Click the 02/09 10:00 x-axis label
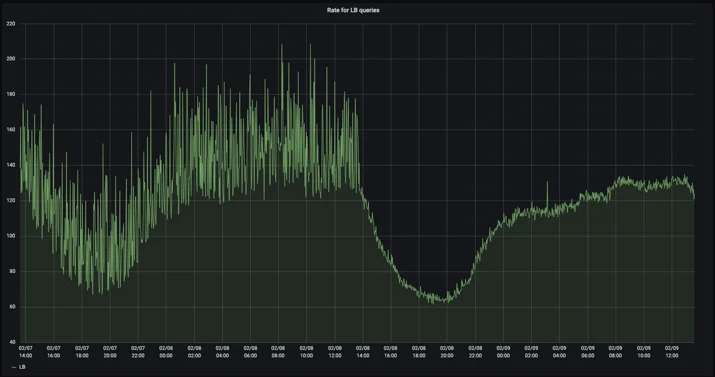The height and width of the screenshot is (377, 715). click(644, 352)
